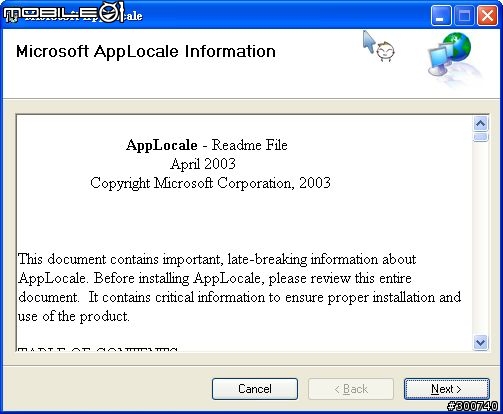Close the installer window
This screenshot has width=503, height=414.
(x=487, y=15)
